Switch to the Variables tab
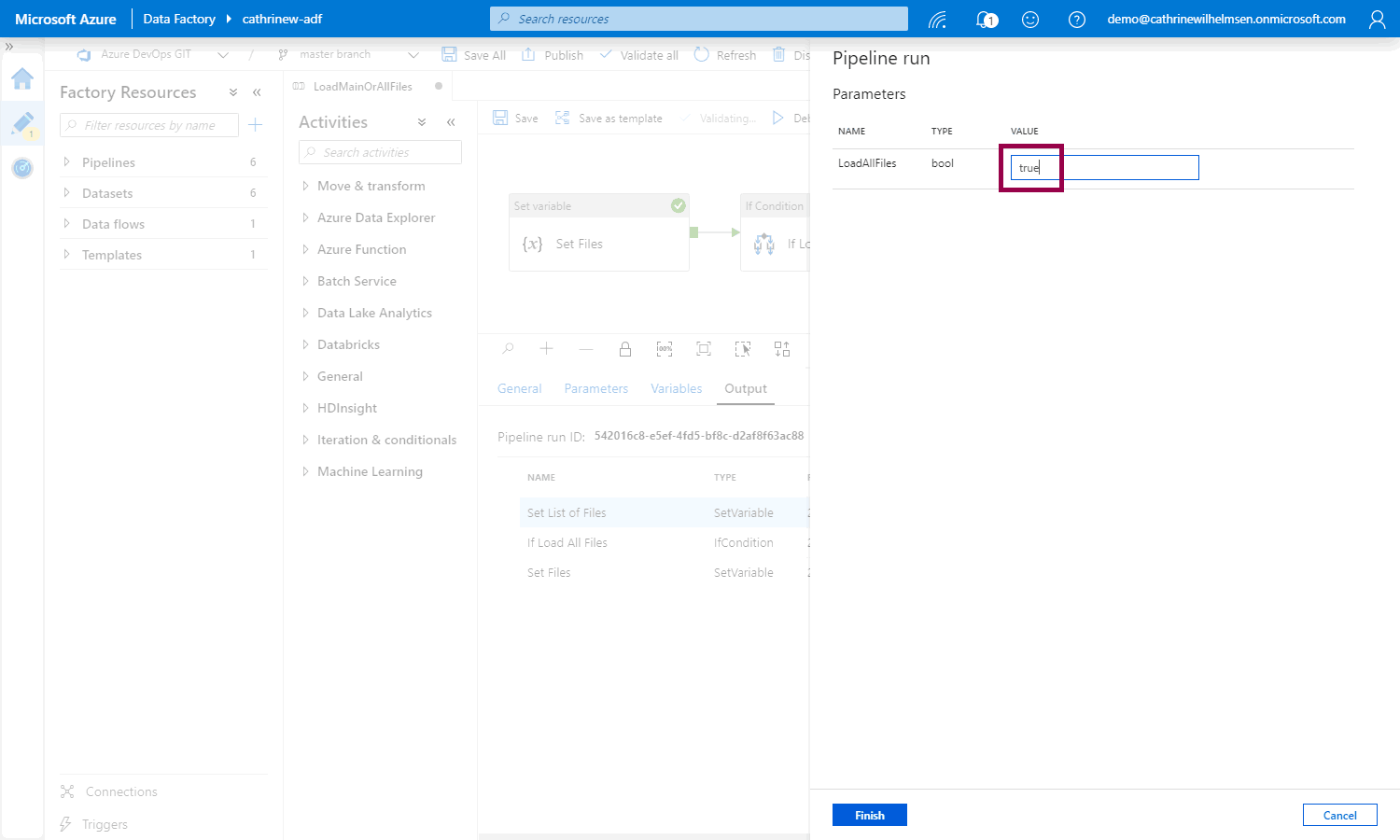 tap(676, 388)
